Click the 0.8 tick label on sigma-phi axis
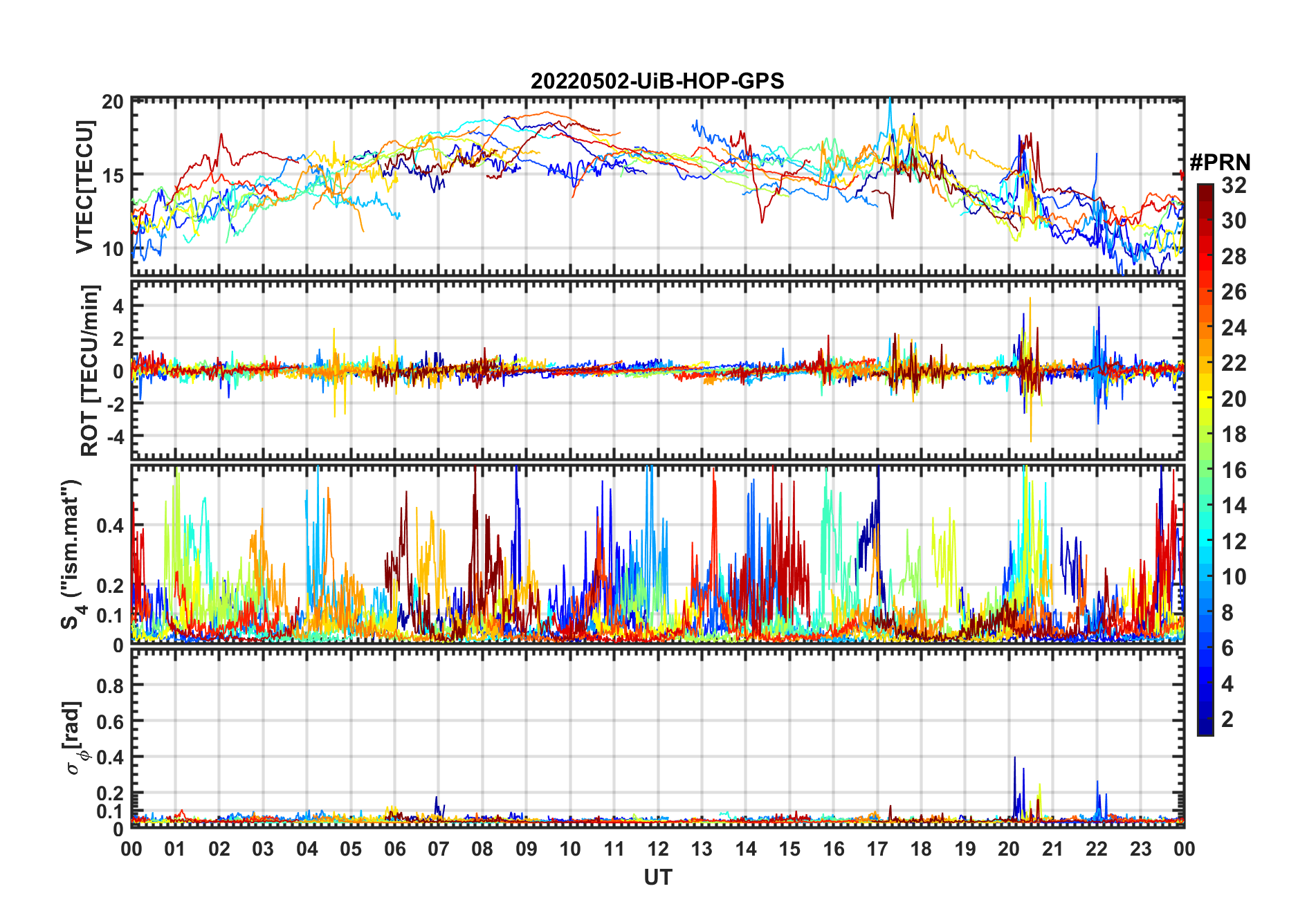Viewport: 1316px width, 920px height. (111, 686)
